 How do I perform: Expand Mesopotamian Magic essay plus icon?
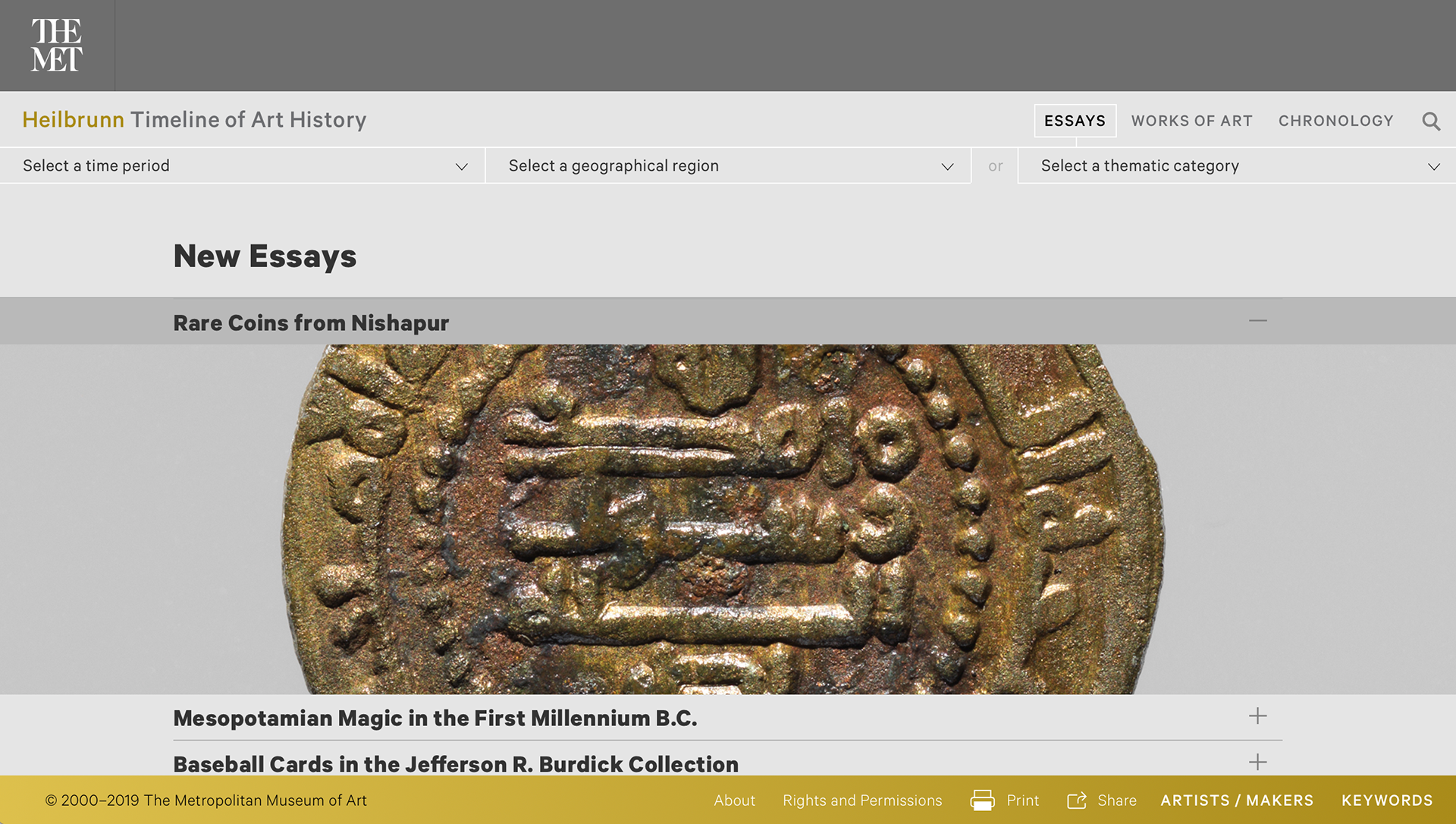[1258, 716]
